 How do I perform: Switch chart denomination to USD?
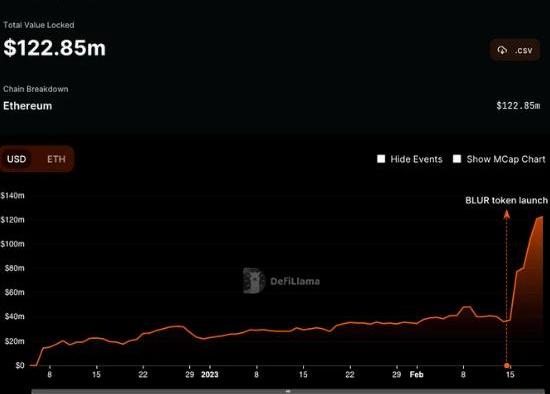coord(16,159)
